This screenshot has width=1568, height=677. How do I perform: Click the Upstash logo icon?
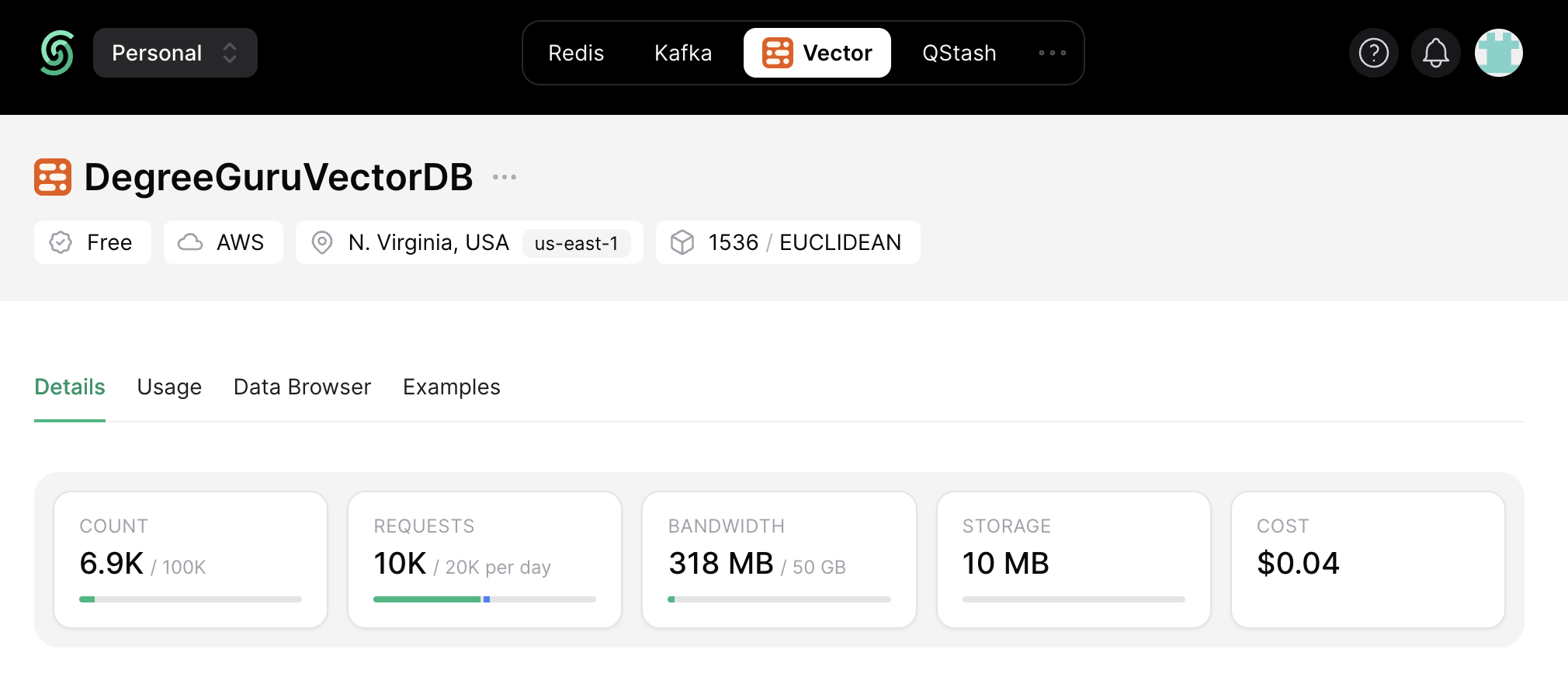click(57, 53)
